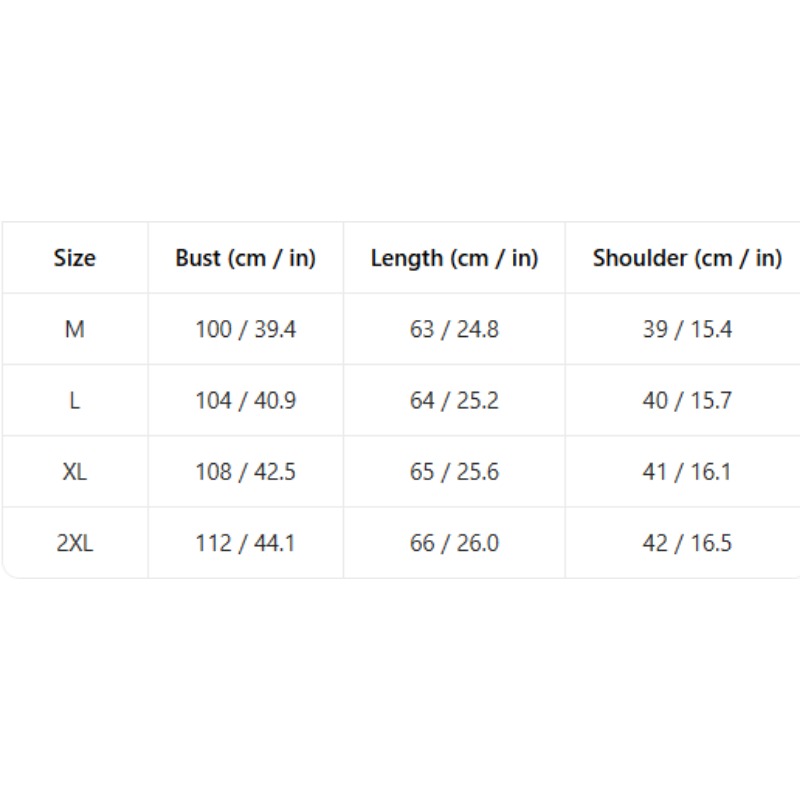
Task: Select the Bust (cm / in) header
Action: pyautogui.click(x=245, y=258)
